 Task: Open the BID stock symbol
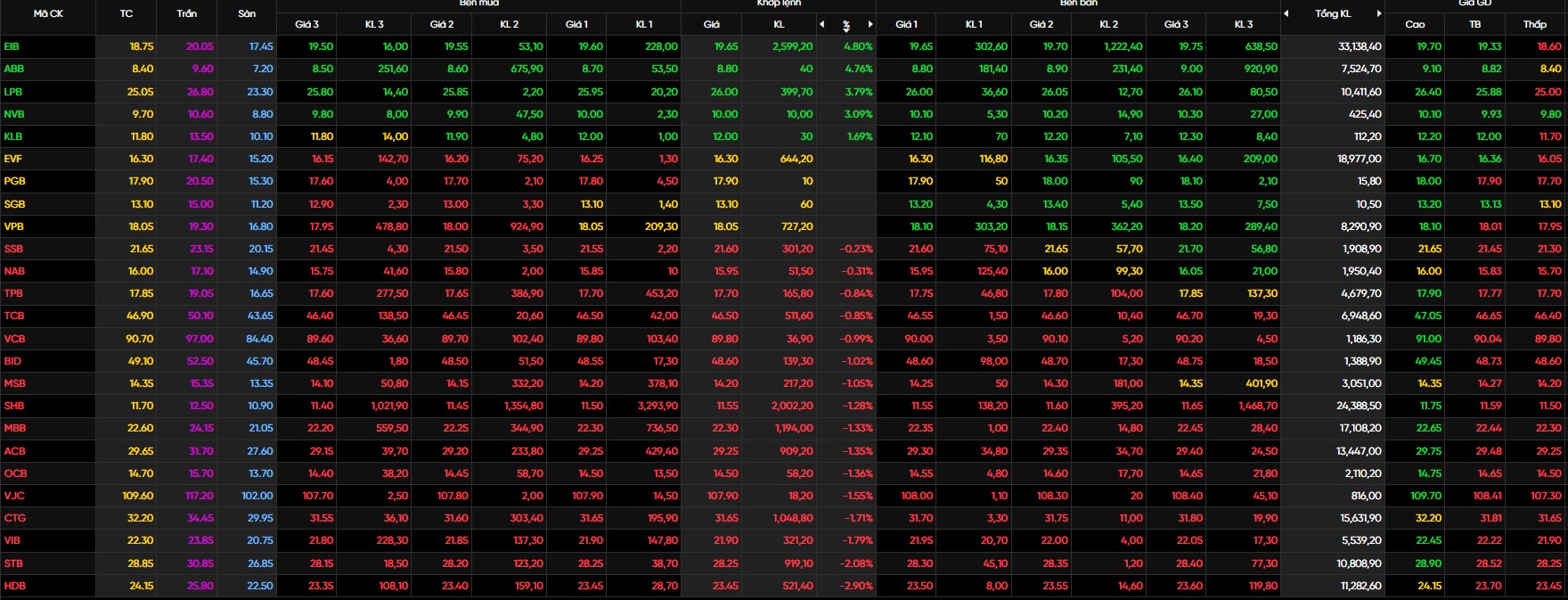click(x=12, y=361)
